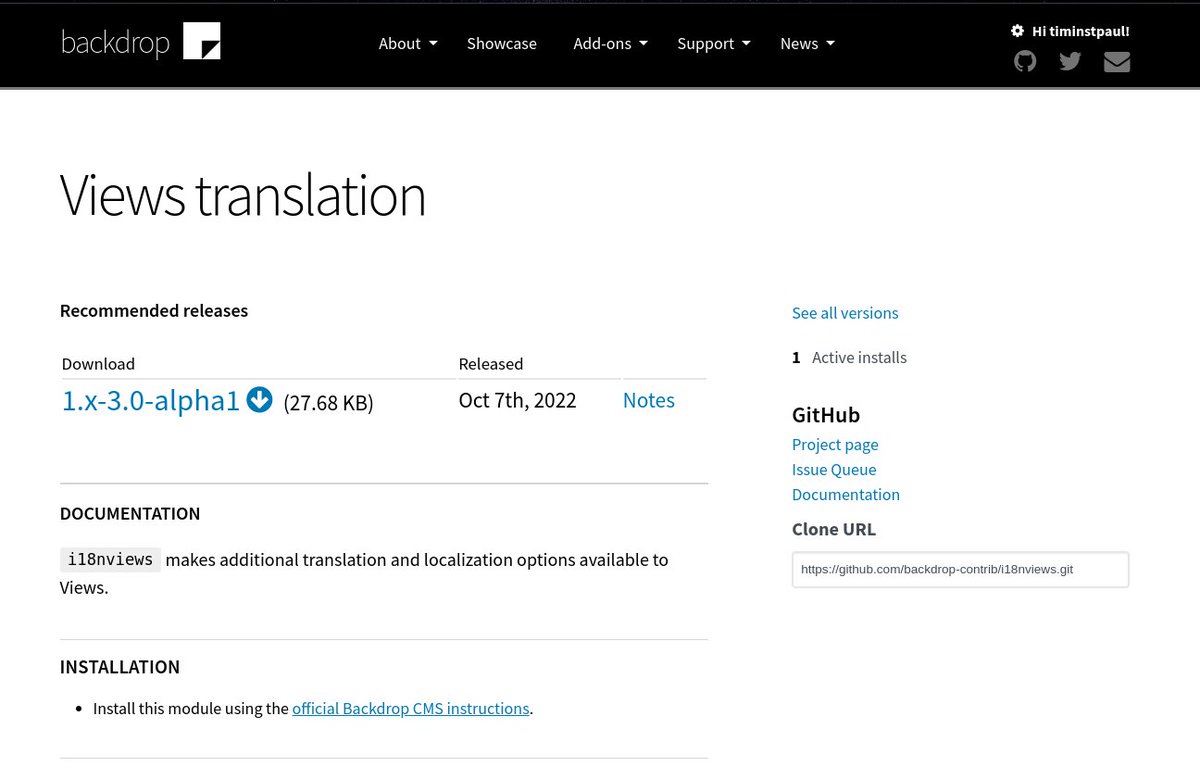Click the (27.68 KB) file size text

point(328,403)
